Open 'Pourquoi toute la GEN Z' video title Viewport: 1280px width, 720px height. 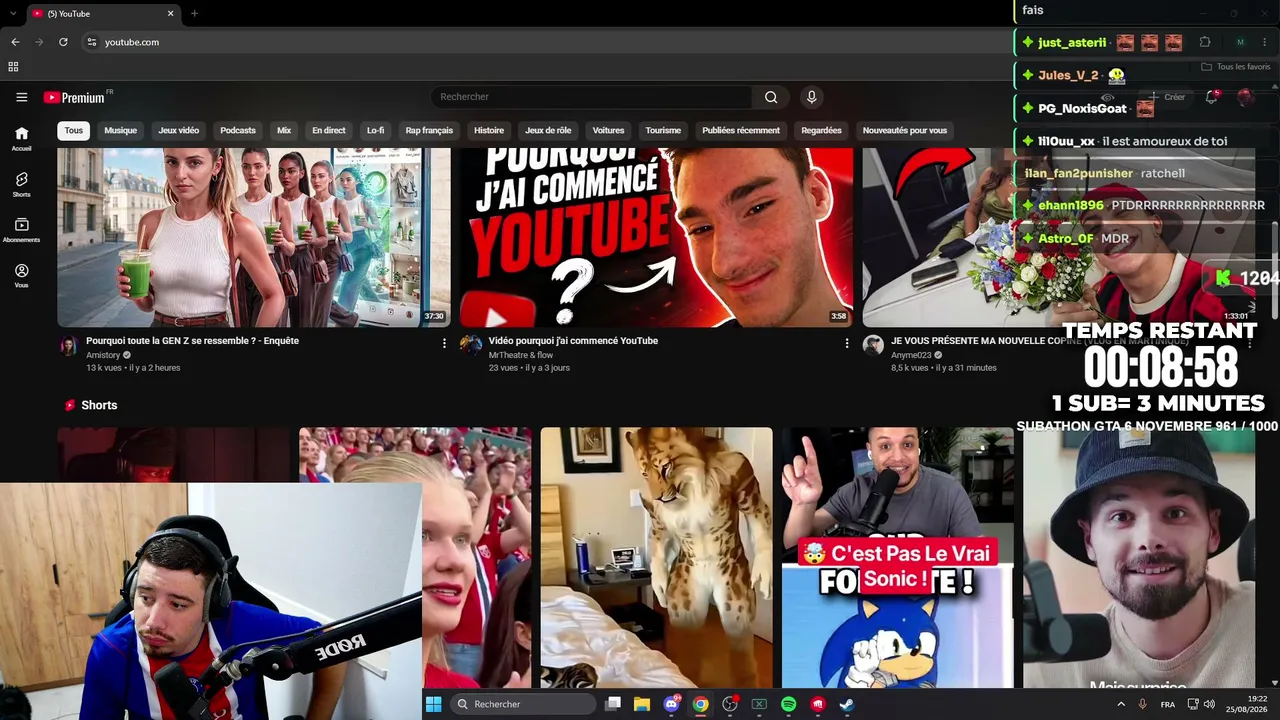(x=192, y=341)
